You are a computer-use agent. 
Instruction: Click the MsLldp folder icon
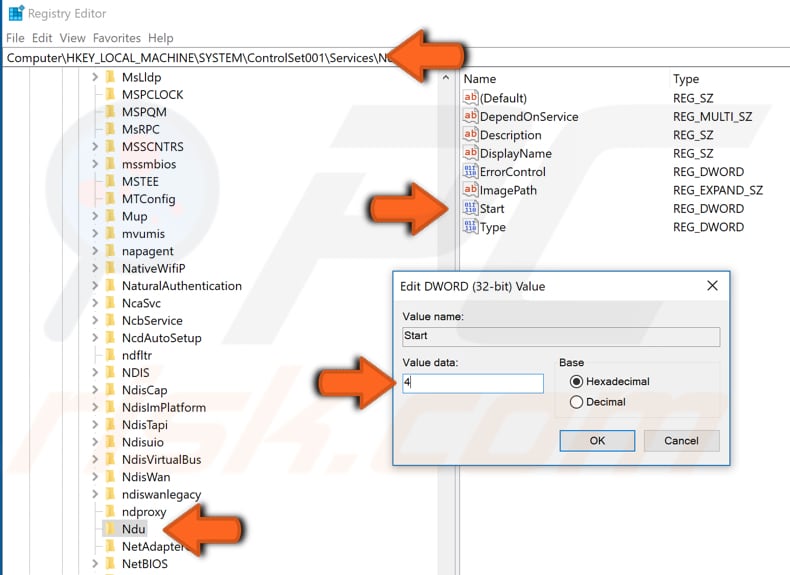tap(110, 77)
